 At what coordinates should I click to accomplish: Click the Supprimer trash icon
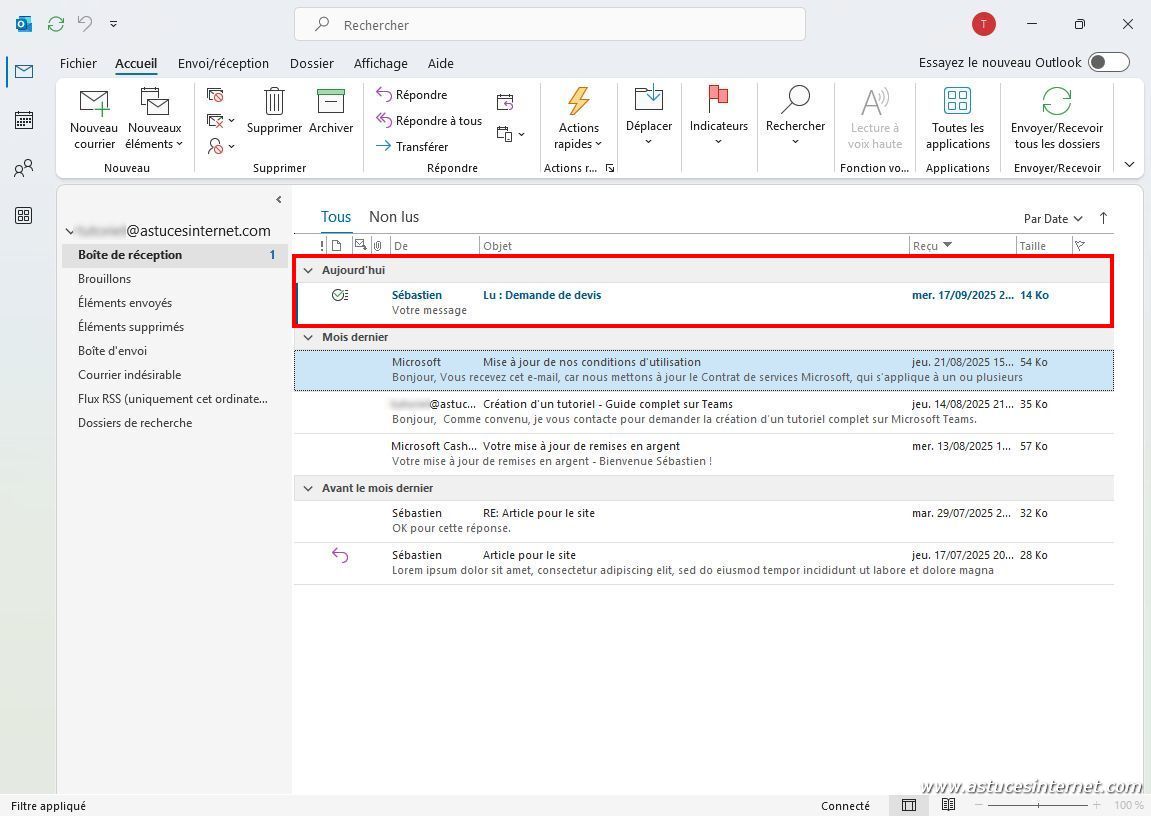[274, 102]
